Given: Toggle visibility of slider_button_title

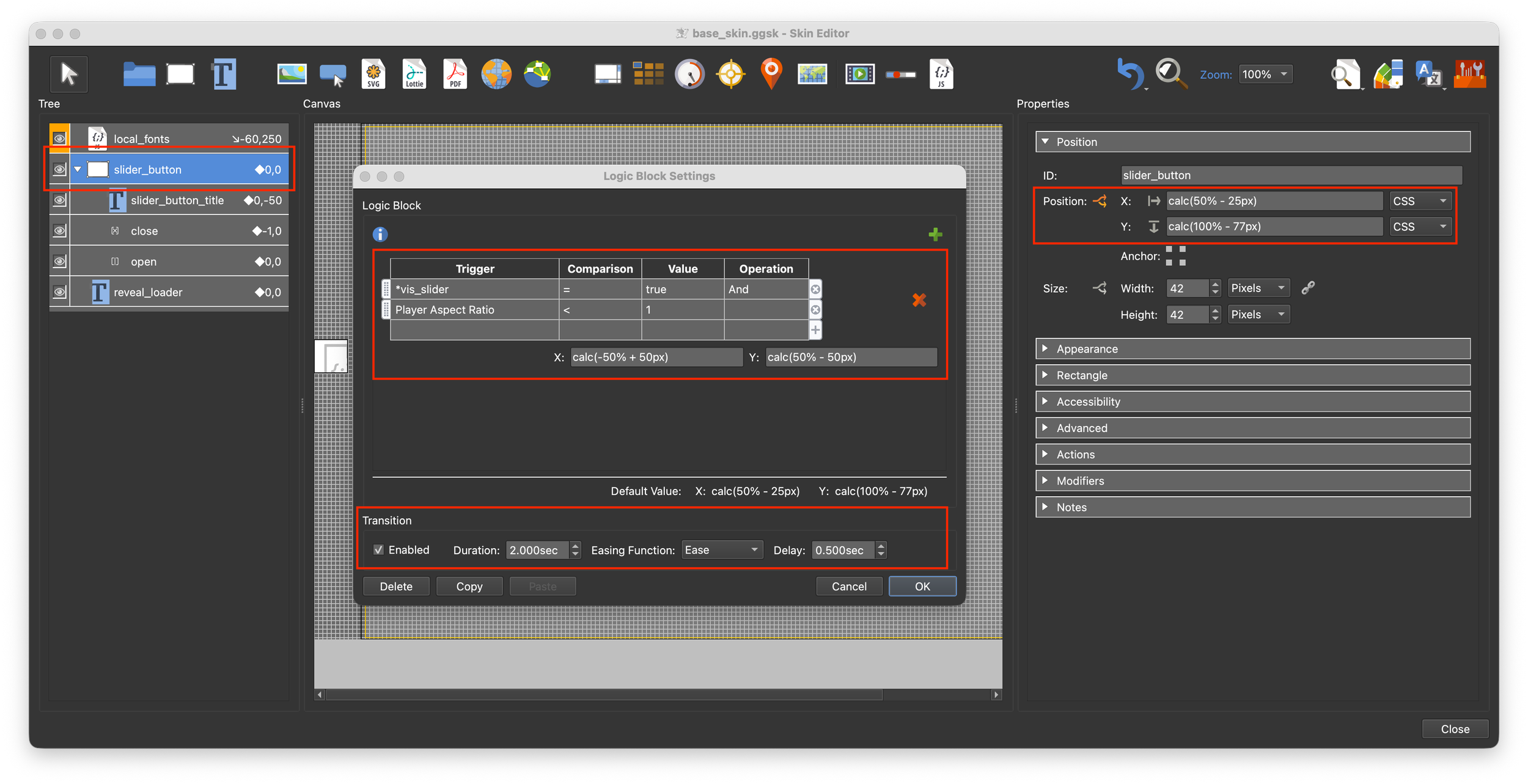Looking at the screenshot, I should [59, 200].
